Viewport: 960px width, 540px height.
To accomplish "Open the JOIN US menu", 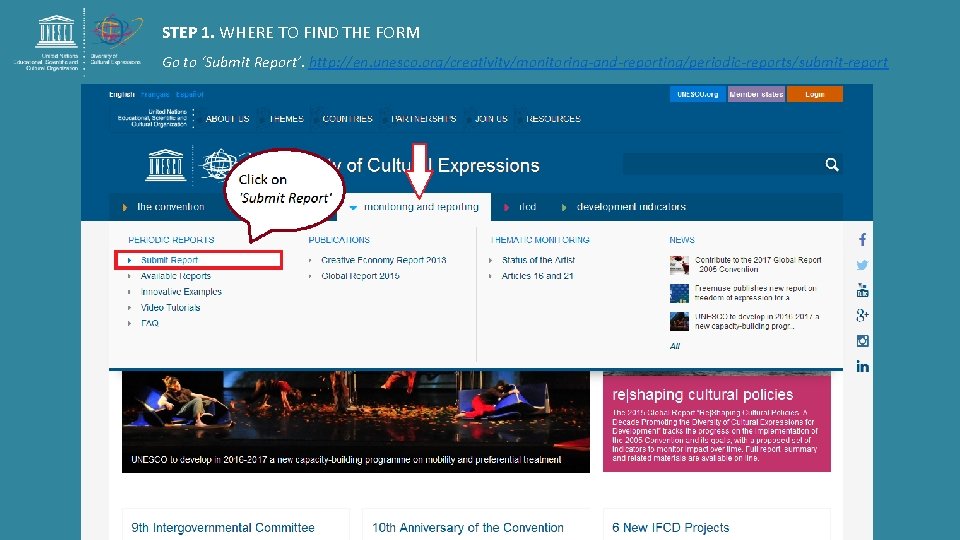I will click(491, 119).
